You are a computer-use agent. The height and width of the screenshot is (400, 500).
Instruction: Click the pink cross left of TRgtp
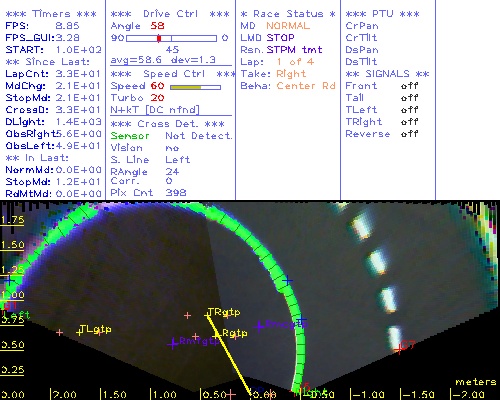click(x=187, y=315)
